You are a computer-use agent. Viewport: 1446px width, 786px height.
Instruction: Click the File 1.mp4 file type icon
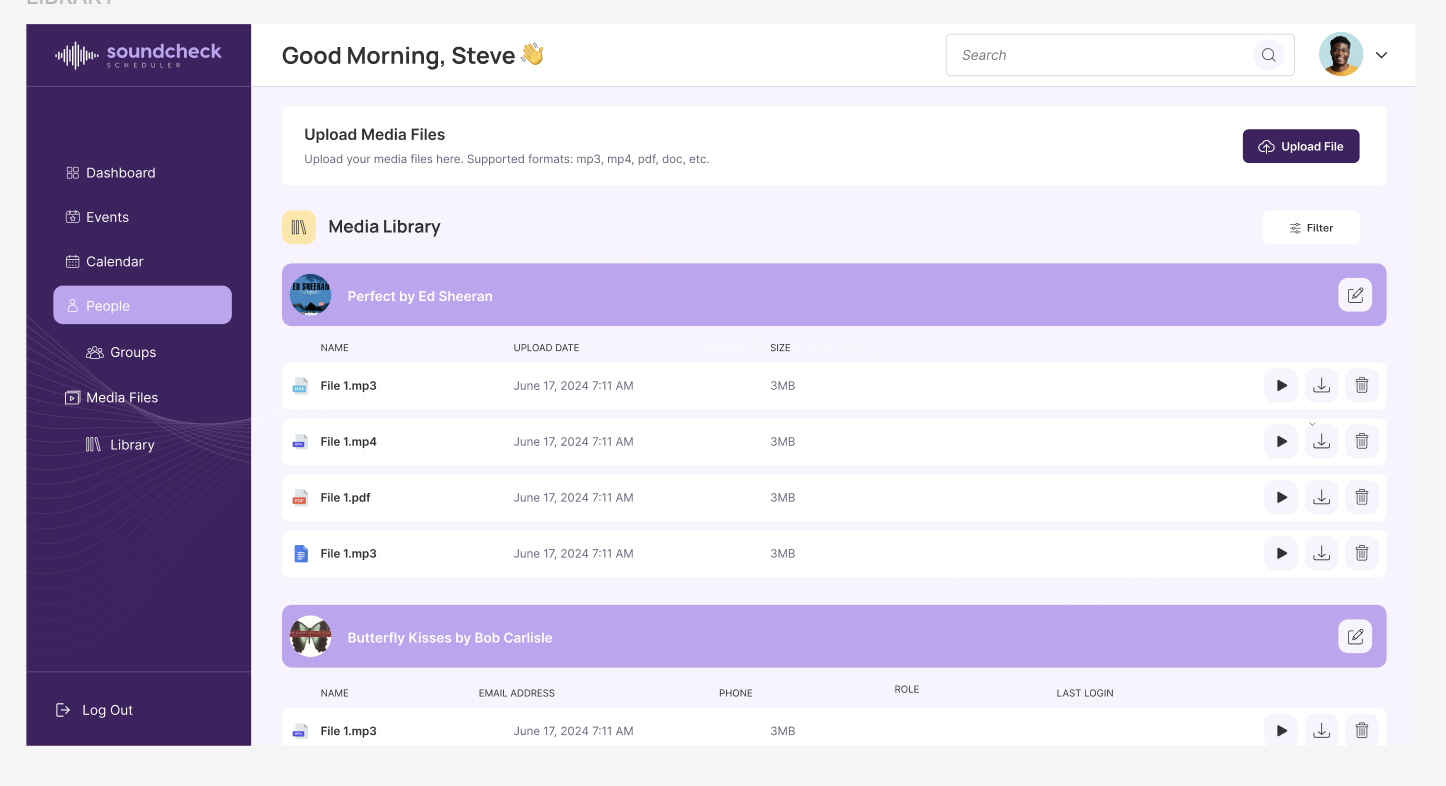pyautogui.click(x=299, y=441)
